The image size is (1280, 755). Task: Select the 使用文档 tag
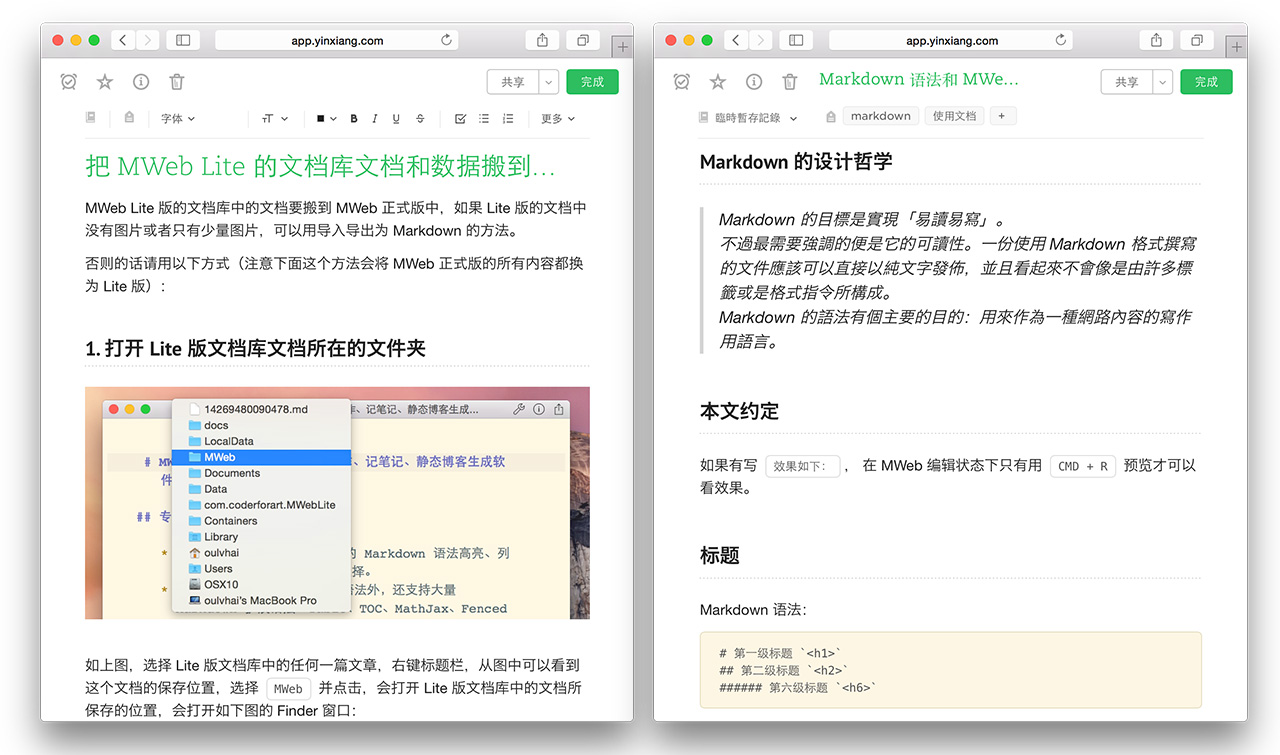pyautogui.click(x=954, y=115)
